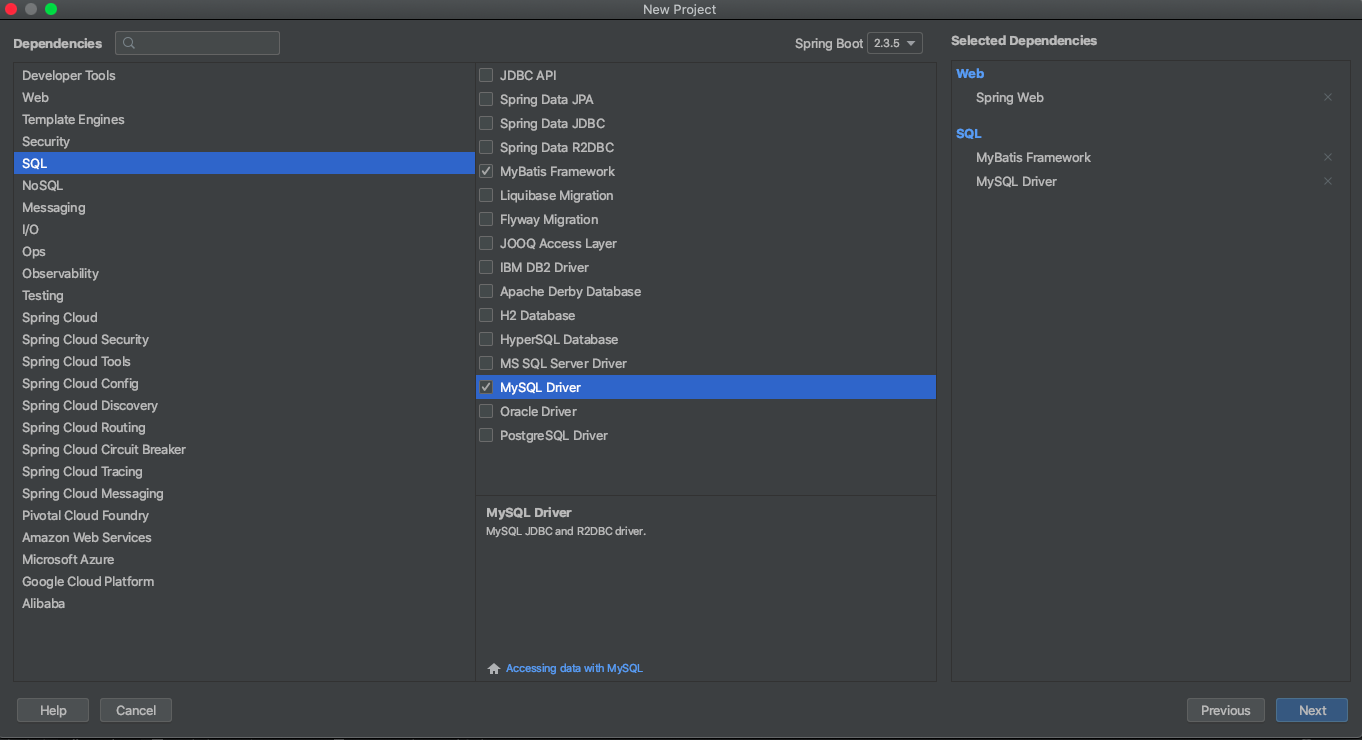This screenshot has height=740, width=1362.
Task: Select the Web category
Action: (x=244, y=98)
